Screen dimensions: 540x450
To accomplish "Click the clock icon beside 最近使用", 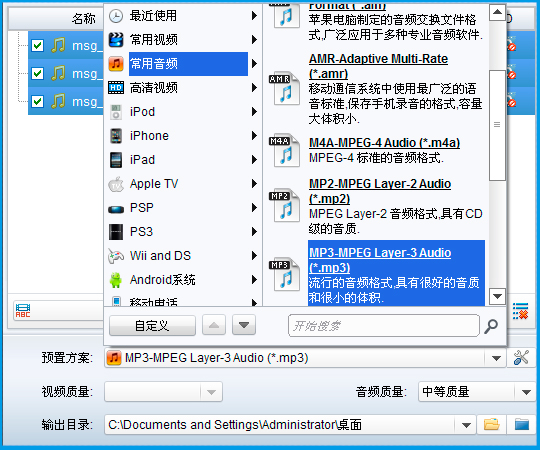I will [x=116, y=16].
